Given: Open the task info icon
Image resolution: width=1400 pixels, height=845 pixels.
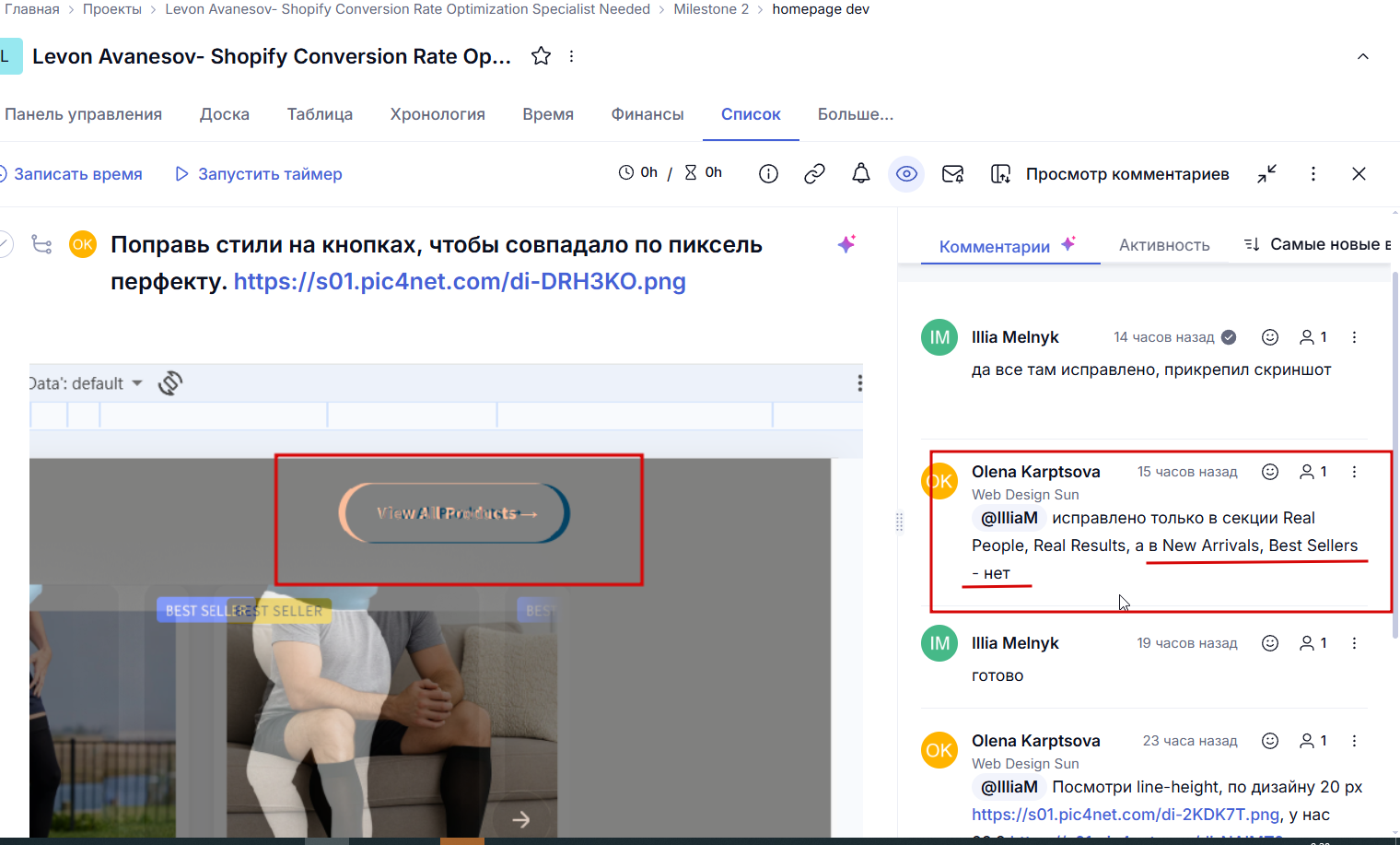Looking at the screenshot, I should point(768,173).
